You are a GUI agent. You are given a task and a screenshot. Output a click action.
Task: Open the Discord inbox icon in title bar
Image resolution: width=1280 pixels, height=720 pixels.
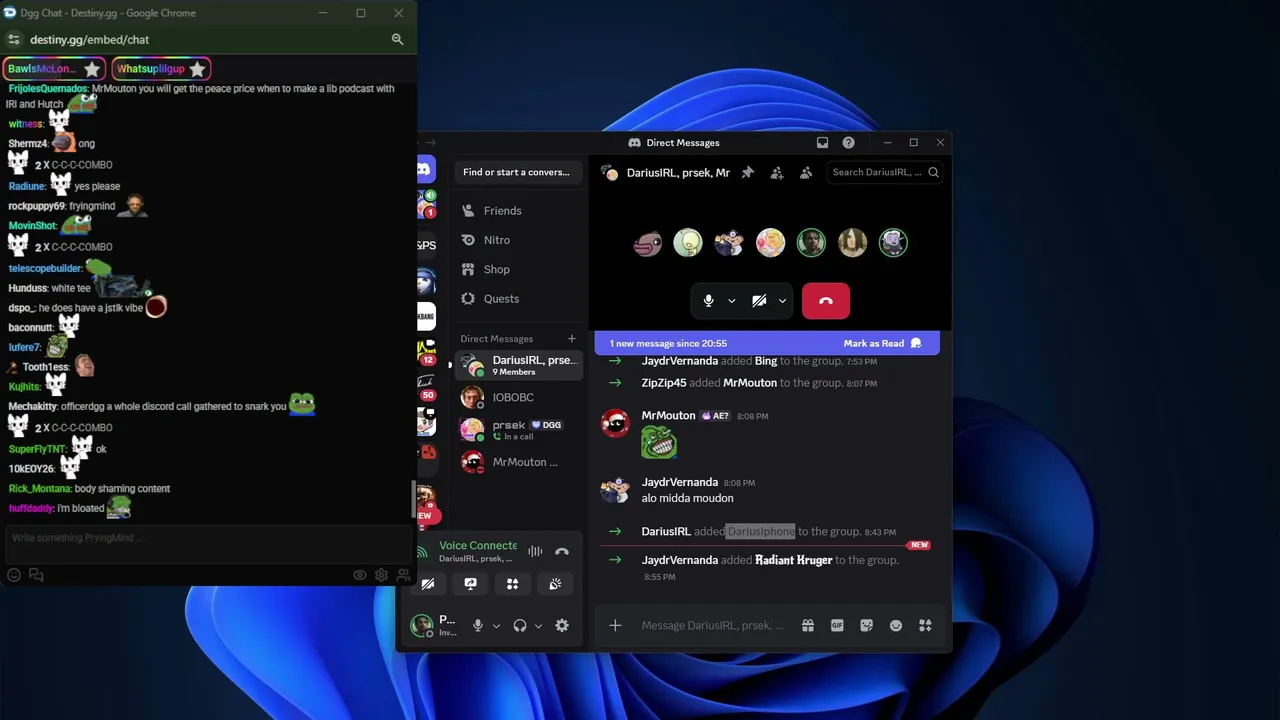pos(822,143)
